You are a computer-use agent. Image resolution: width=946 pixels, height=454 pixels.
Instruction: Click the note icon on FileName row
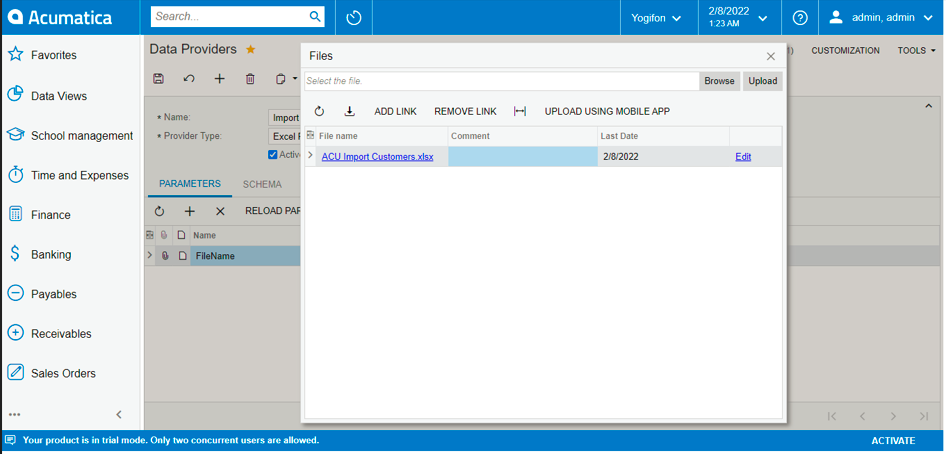click(182, 256)
